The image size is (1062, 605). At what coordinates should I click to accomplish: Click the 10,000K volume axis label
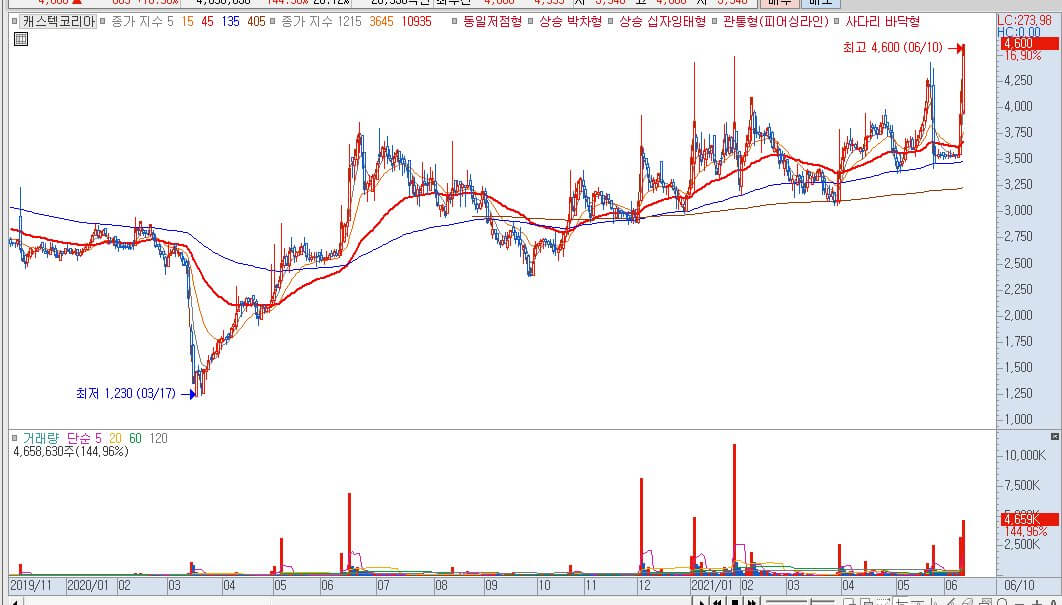click(1025, 455)
